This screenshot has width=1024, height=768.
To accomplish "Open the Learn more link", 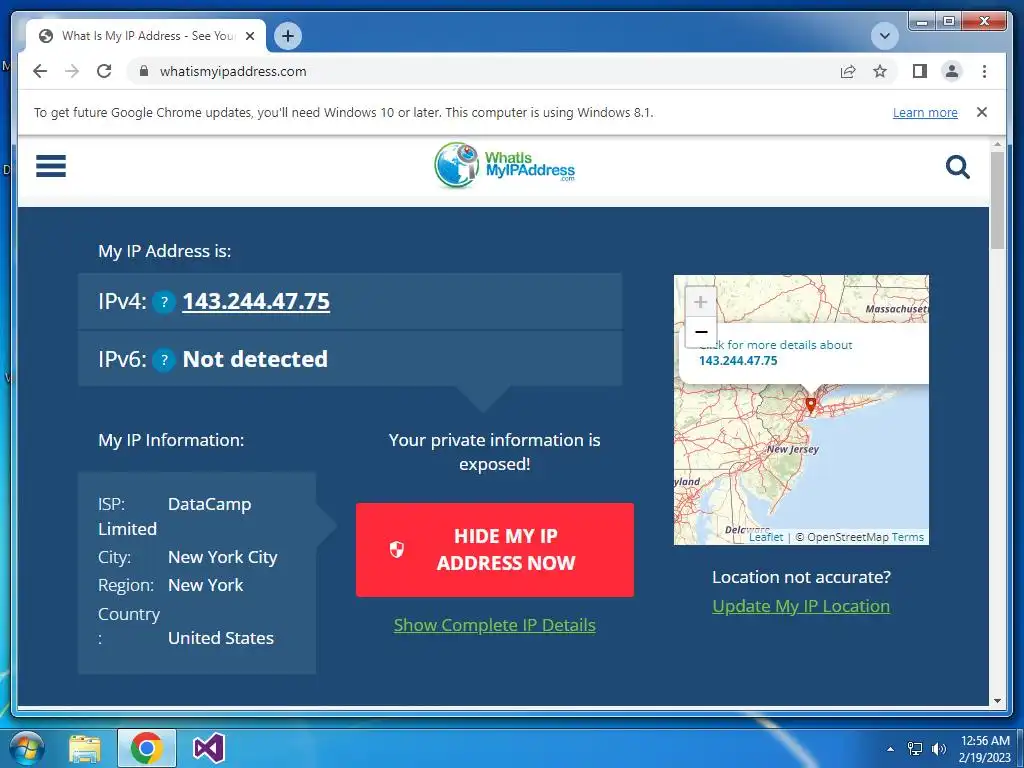I will pyautogui.click(x=925, y=112).
